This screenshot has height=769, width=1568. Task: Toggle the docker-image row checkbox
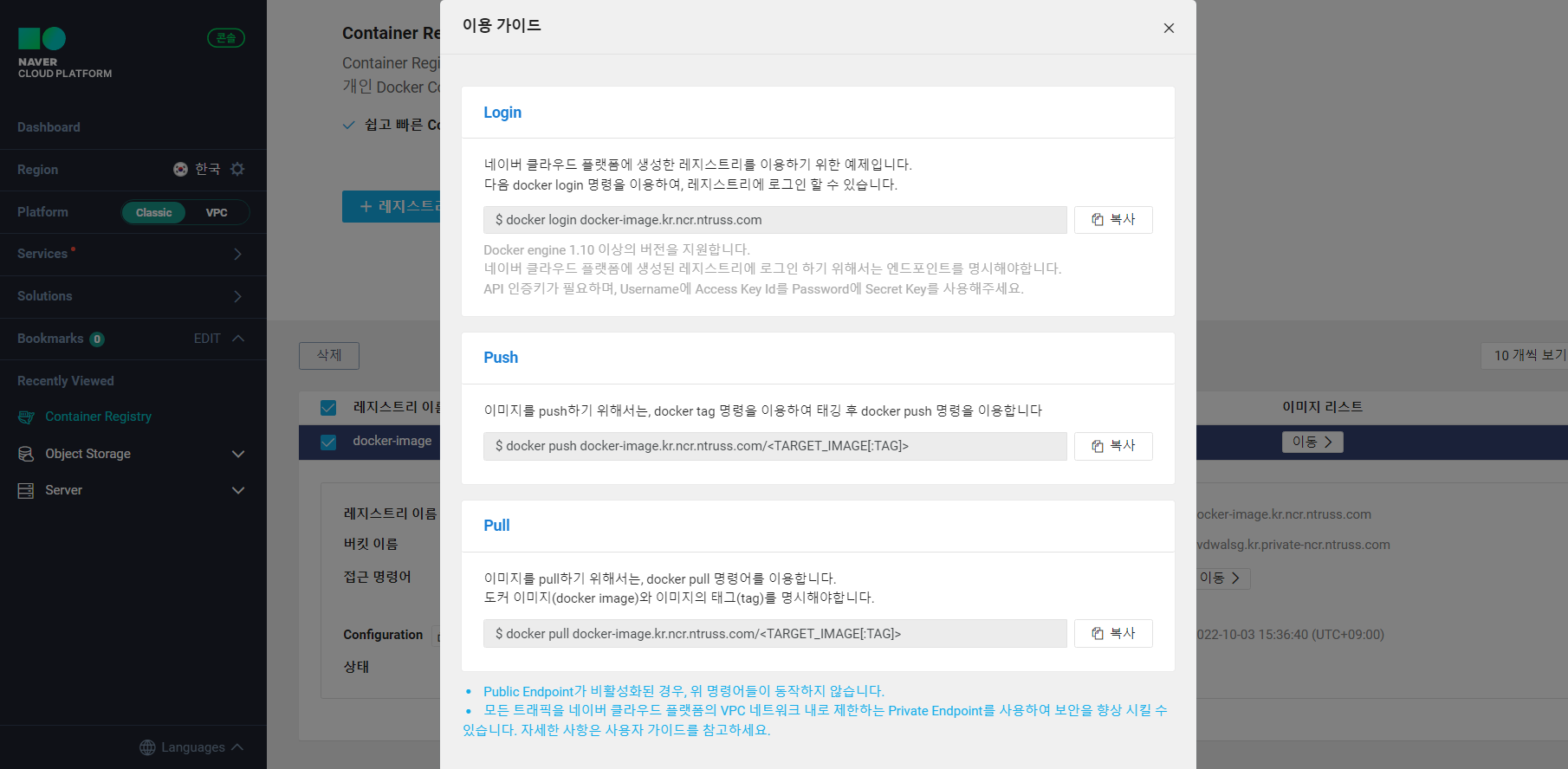[x=328, y=442]
